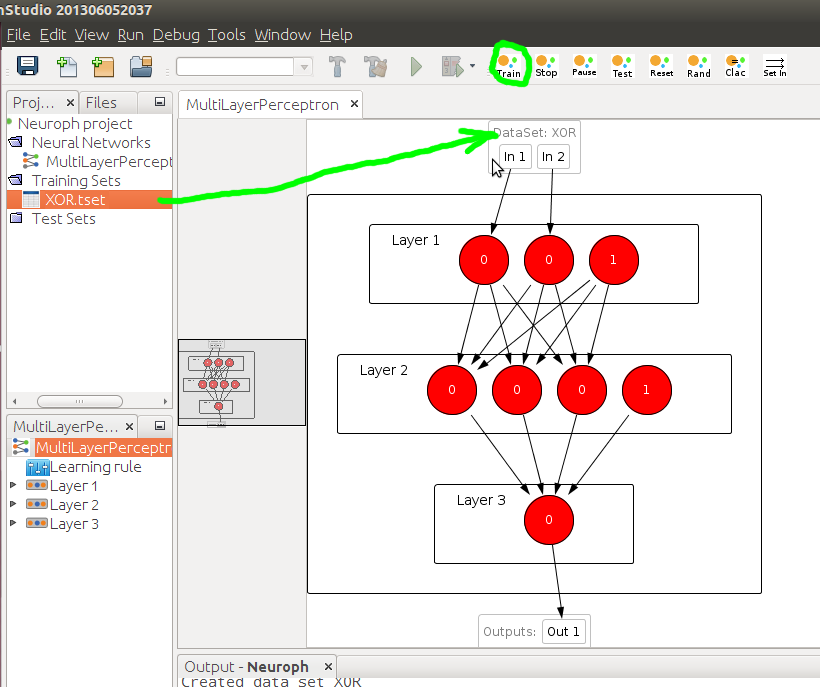Click the In 1 input button
This screenshot has height=687, width=820.
[x=514, y=156]
